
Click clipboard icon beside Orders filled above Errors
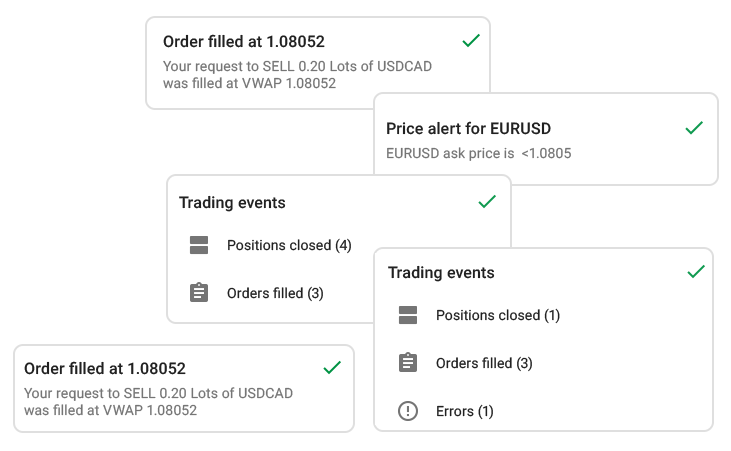tap(407, 363)
